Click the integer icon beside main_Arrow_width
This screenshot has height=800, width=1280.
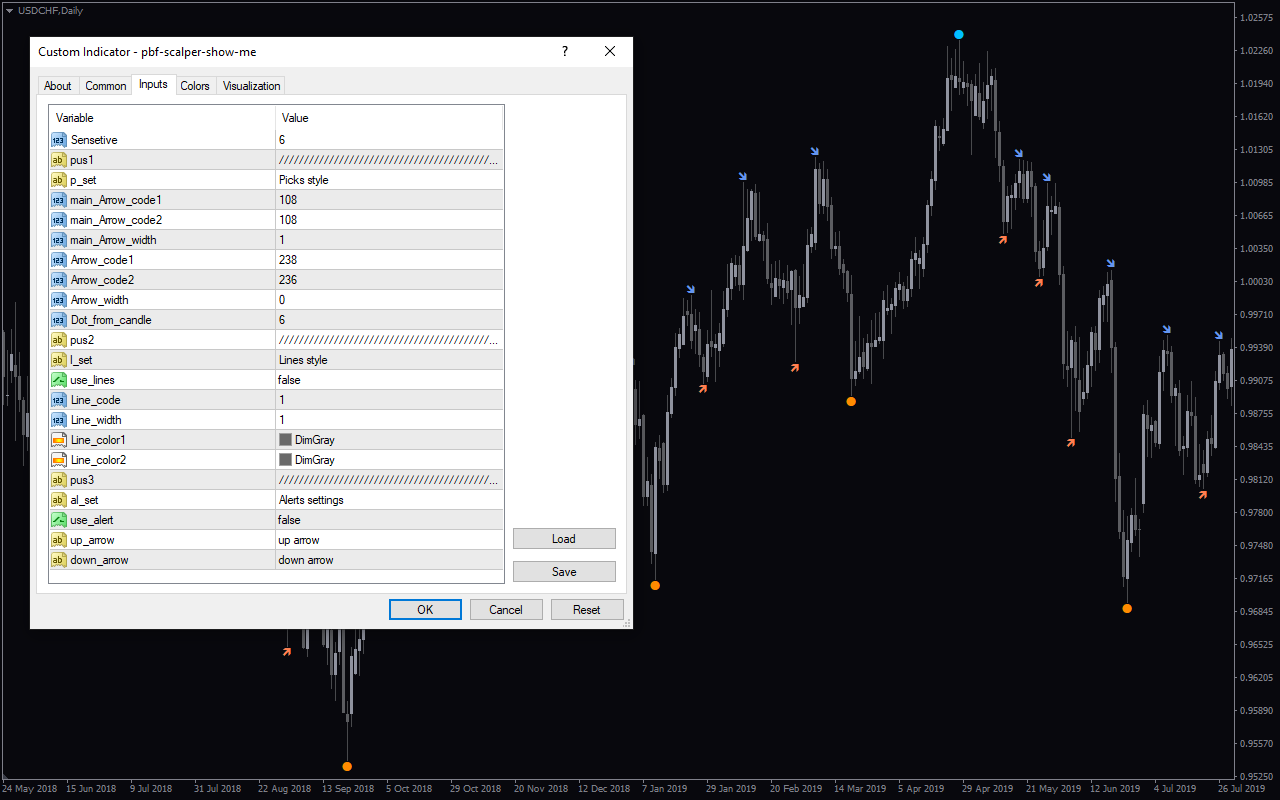pos(58,240)
